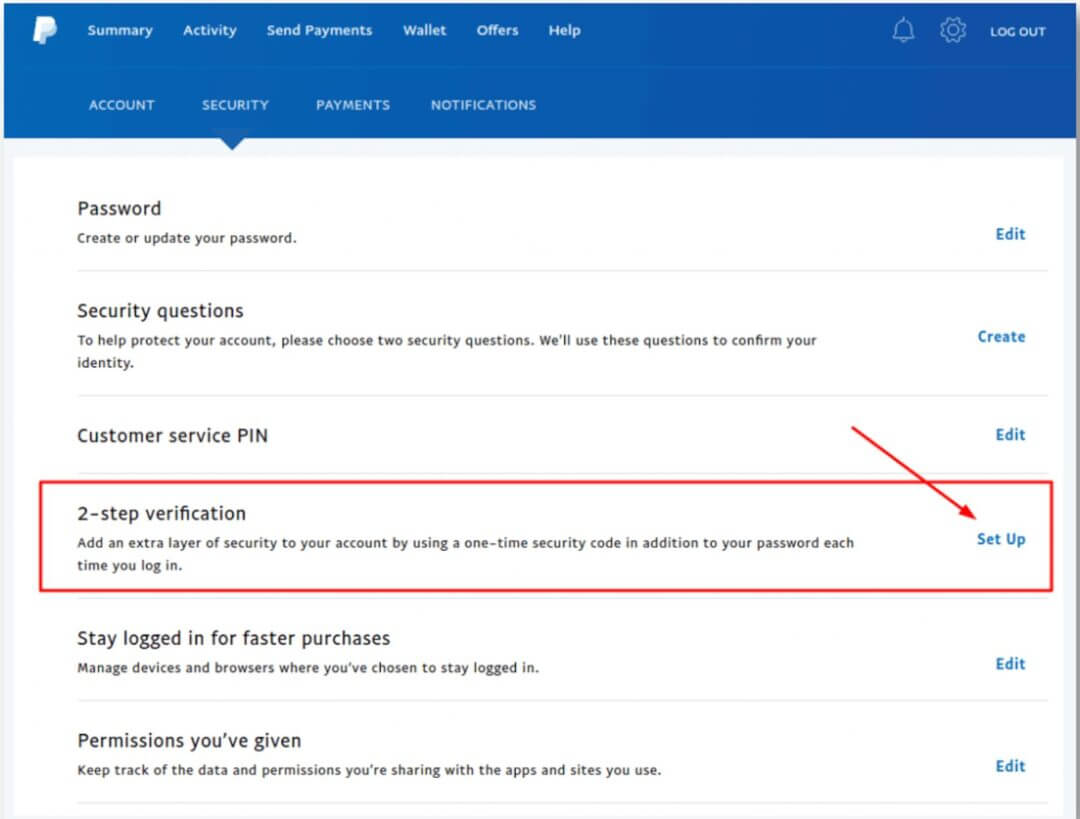This screenshot has width=1080, height=819.
Task: Switch to the Payments tab
Action: 353,105
